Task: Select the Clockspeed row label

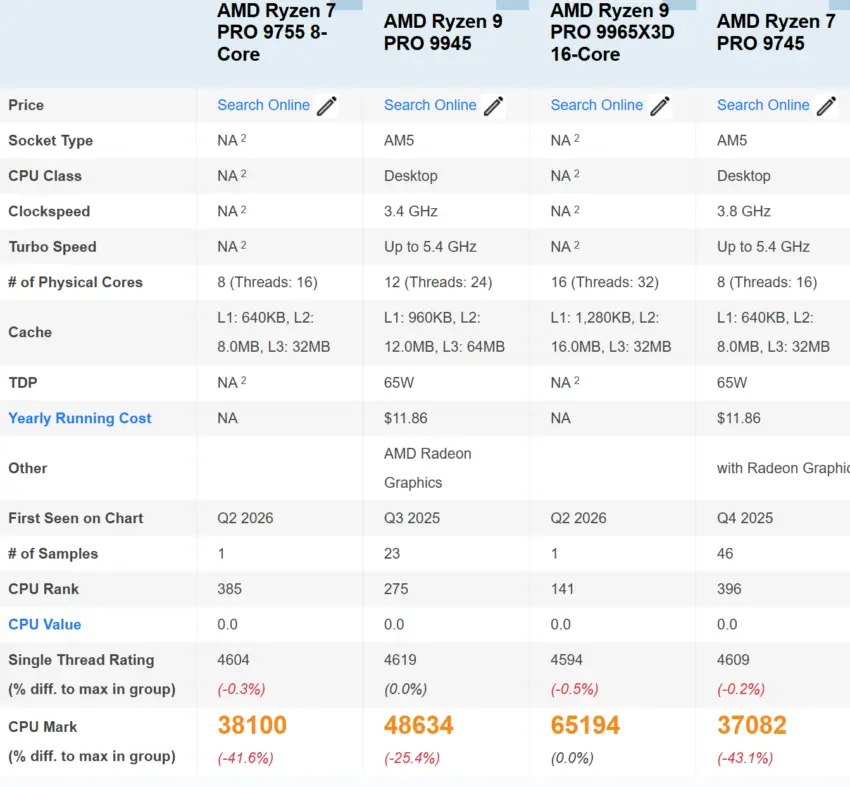Action: point(49,211)
